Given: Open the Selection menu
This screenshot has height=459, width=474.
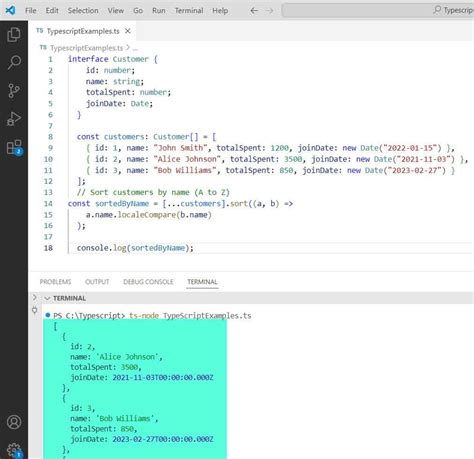Looking at the screenshot, I should (x=83, y=11).
